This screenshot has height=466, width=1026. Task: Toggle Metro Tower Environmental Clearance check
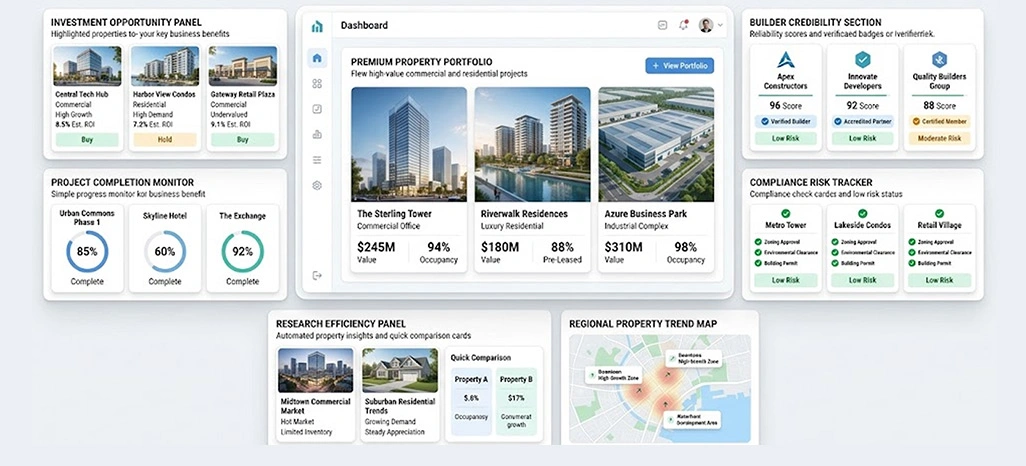point(758,252)
